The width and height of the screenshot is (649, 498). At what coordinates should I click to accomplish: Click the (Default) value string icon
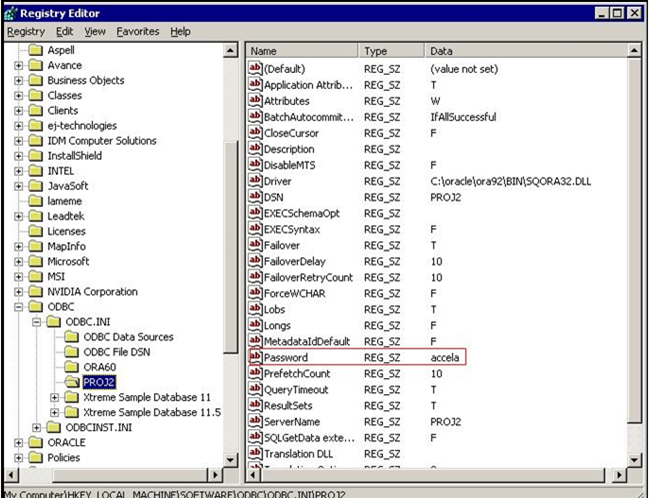click(255, 70)
